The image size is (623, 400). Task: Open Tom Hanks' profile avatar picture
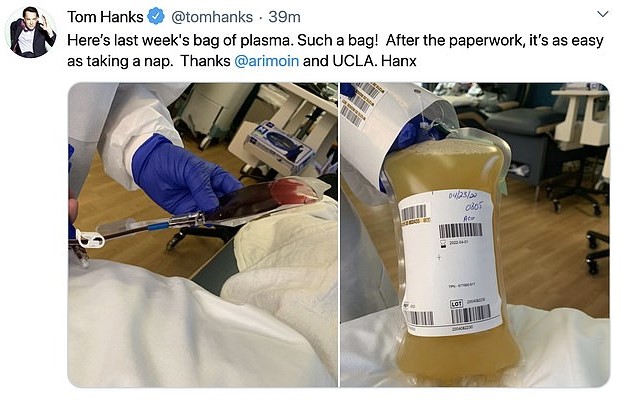(x=30, y=33)
